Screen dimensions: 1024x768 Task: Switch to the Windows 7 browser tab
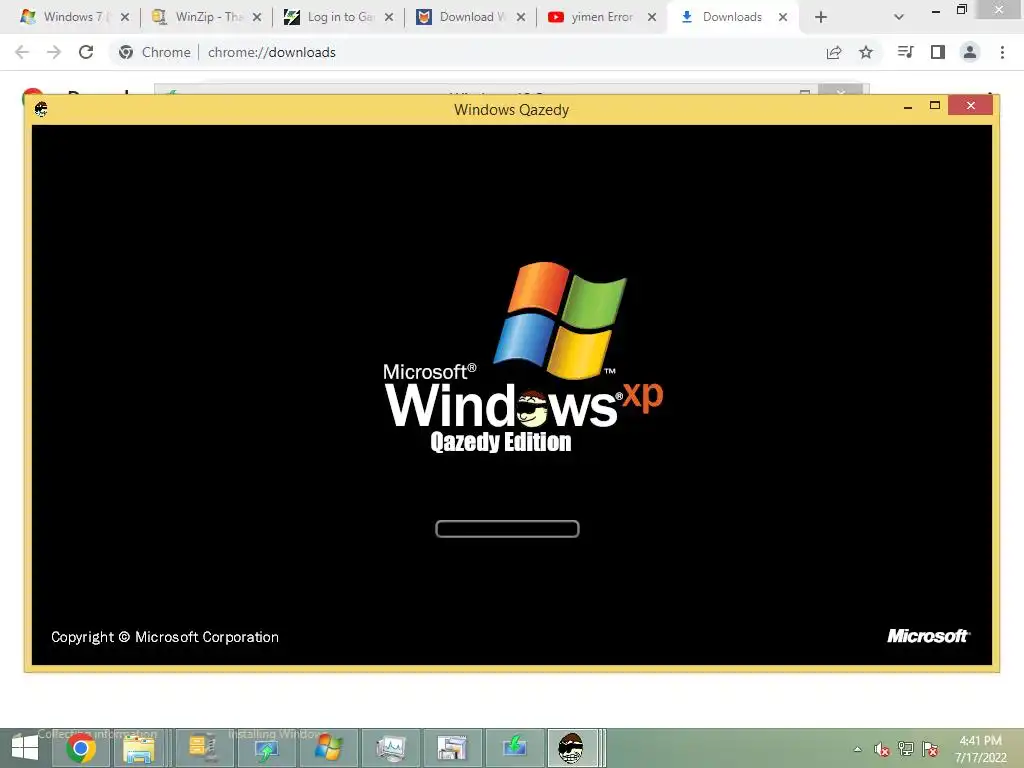(x=72, y=17)
